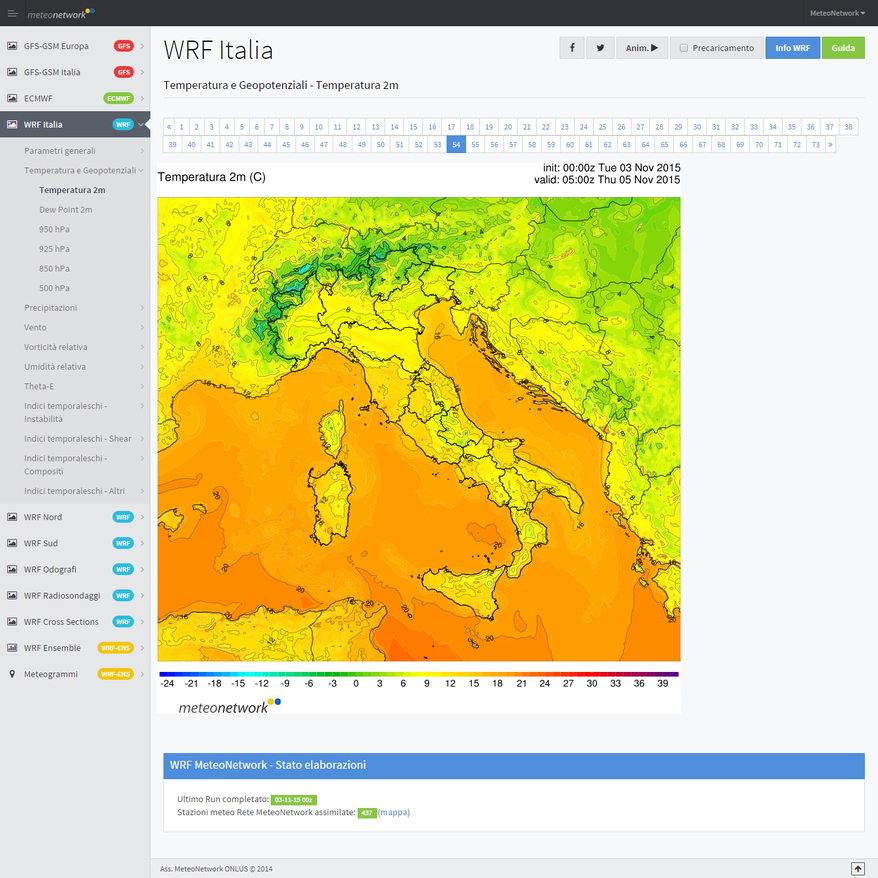Jump to forecast hour 38
This screenshot has width=878, height=878.
[848, 127]
